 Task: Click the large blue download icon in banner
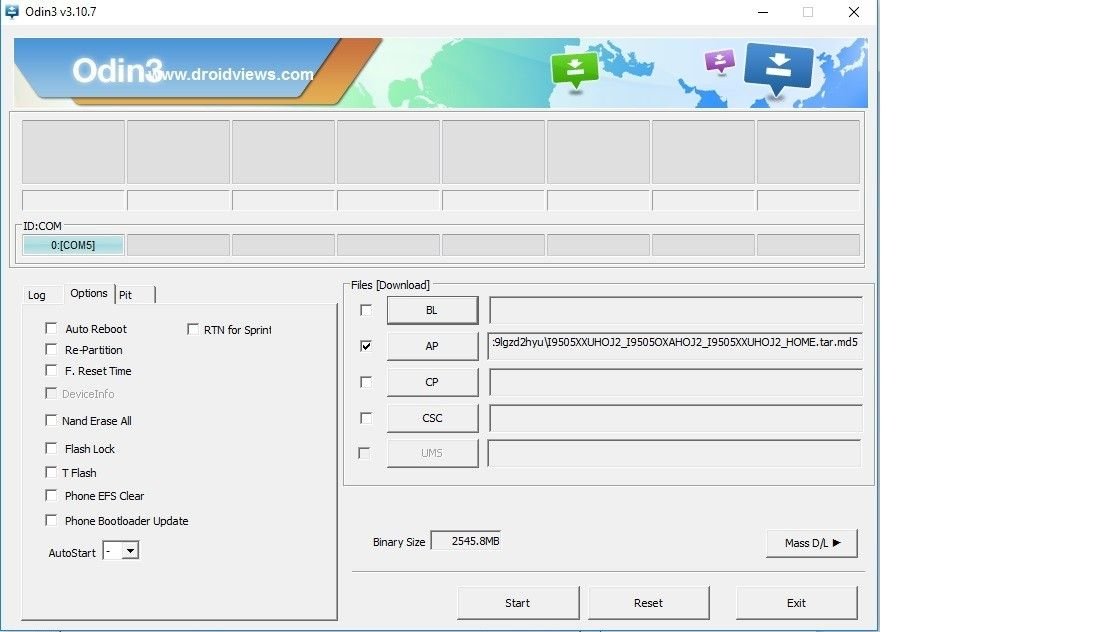pyautogui.click(x=779, y=69)
